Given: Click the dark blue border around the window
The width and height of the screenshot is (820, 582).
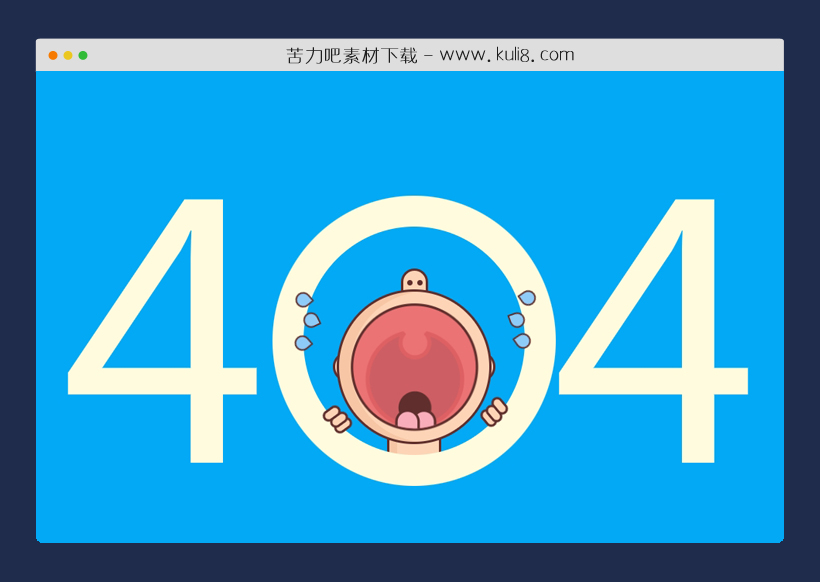Looking at the screenshot, I should 18,290.
